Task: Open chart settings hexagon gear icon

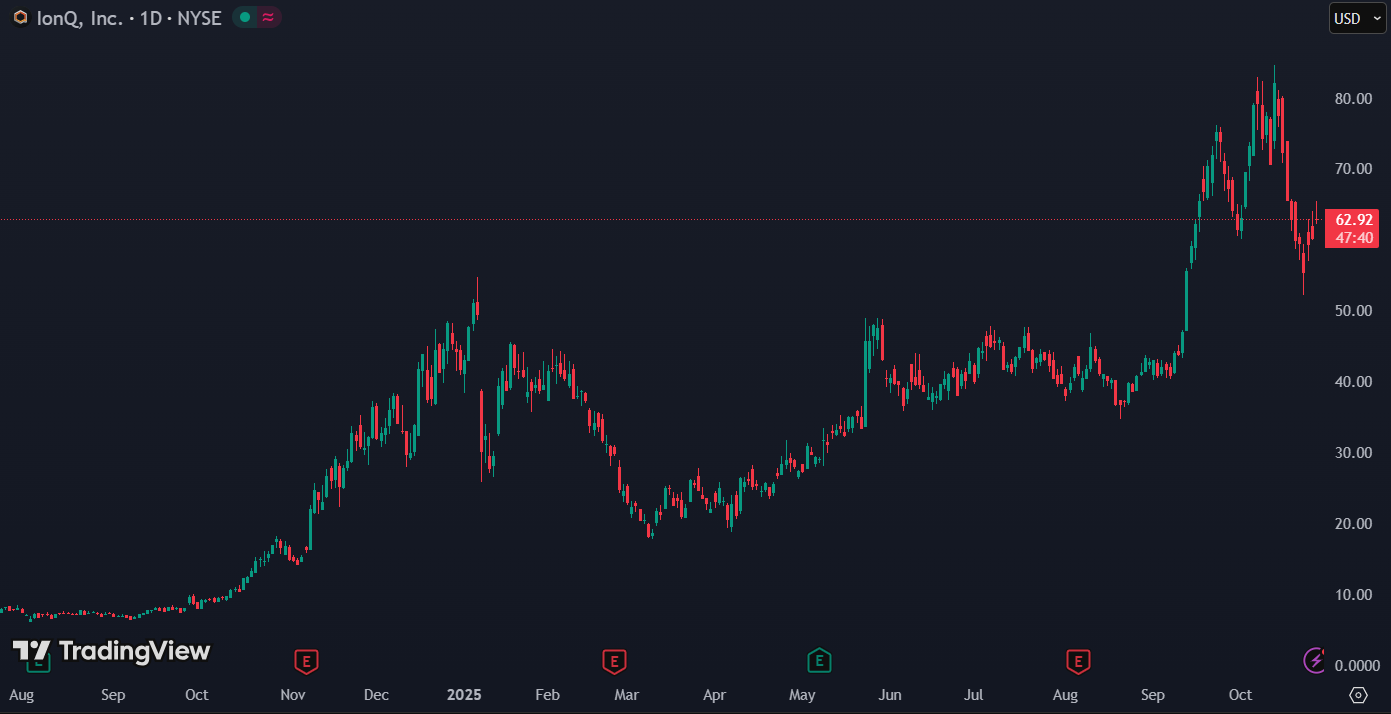Action: pos(1358,695)
